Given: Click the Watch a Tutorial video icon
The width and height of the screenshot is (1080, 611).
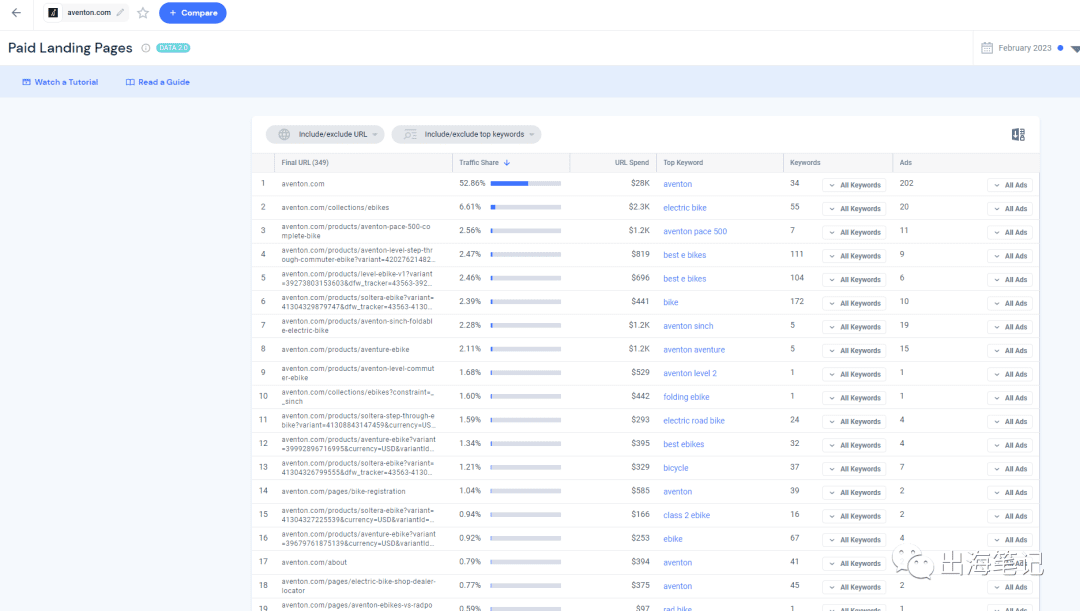Looking at the screenshot, I should [26, 82].
